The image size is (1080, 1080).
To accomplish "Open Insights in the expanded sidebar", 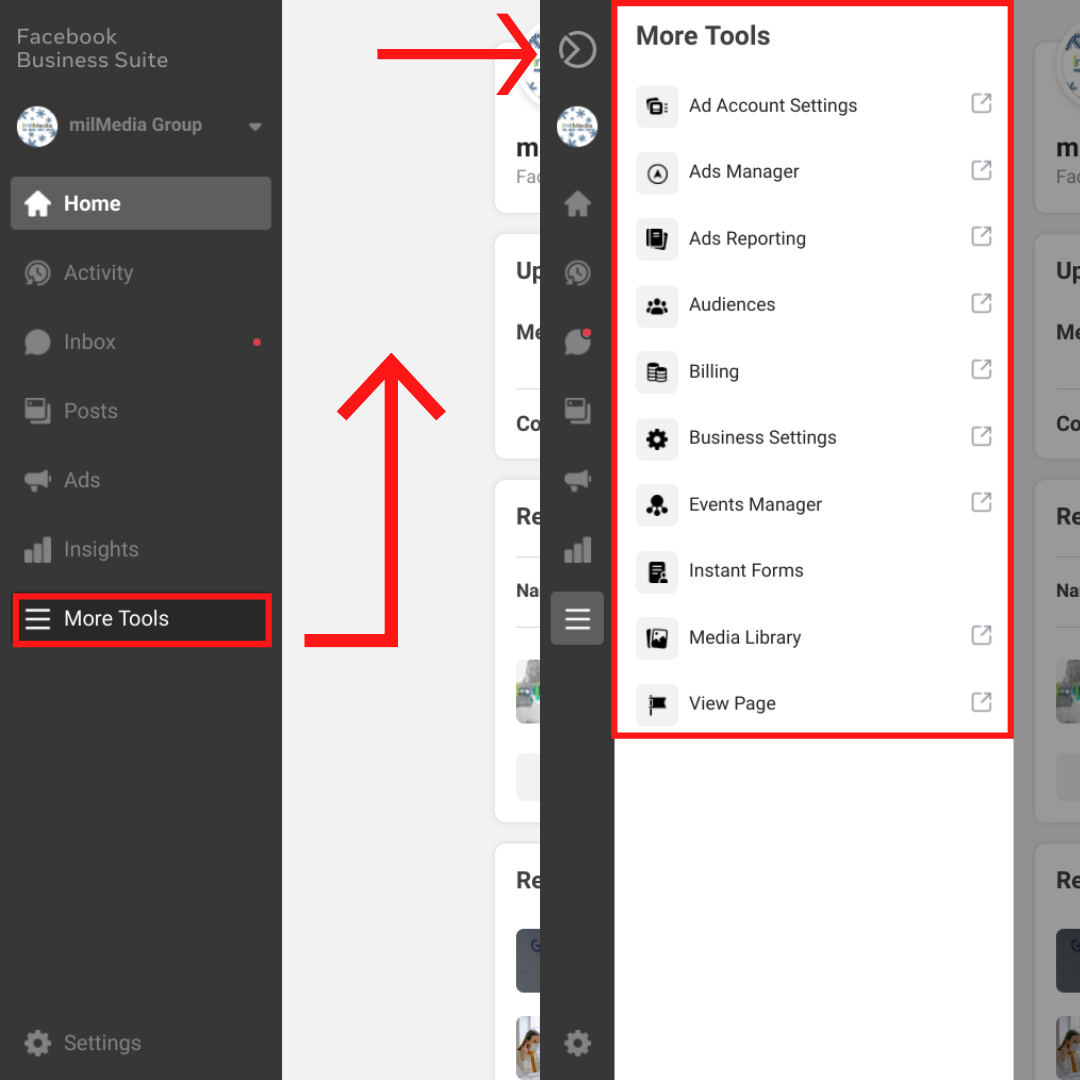I will click(x=141, y=549).
